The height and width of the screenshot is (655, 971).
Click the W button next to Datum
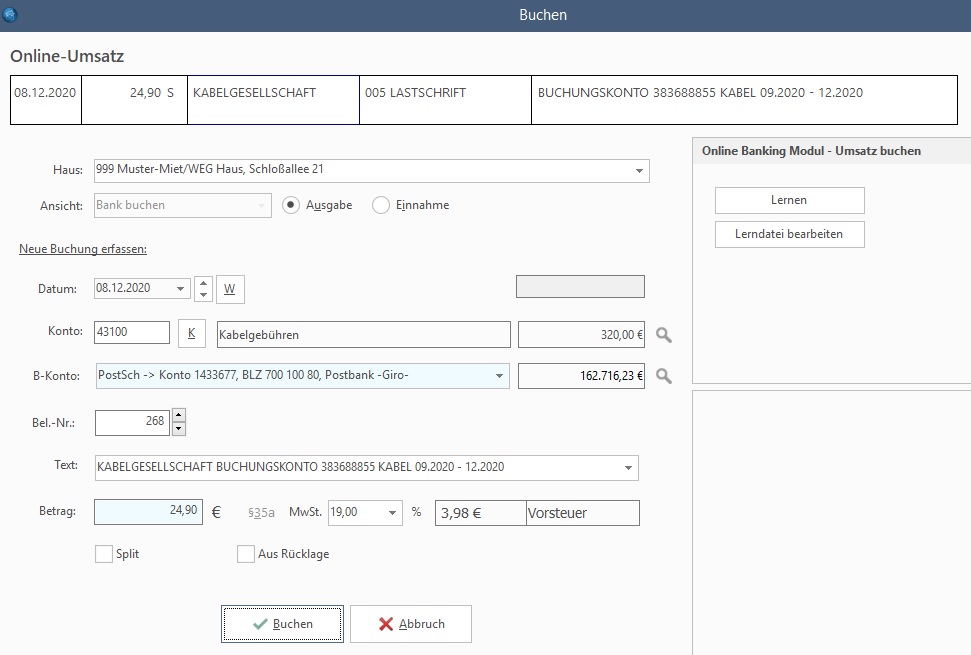click(x=230, y=289)
